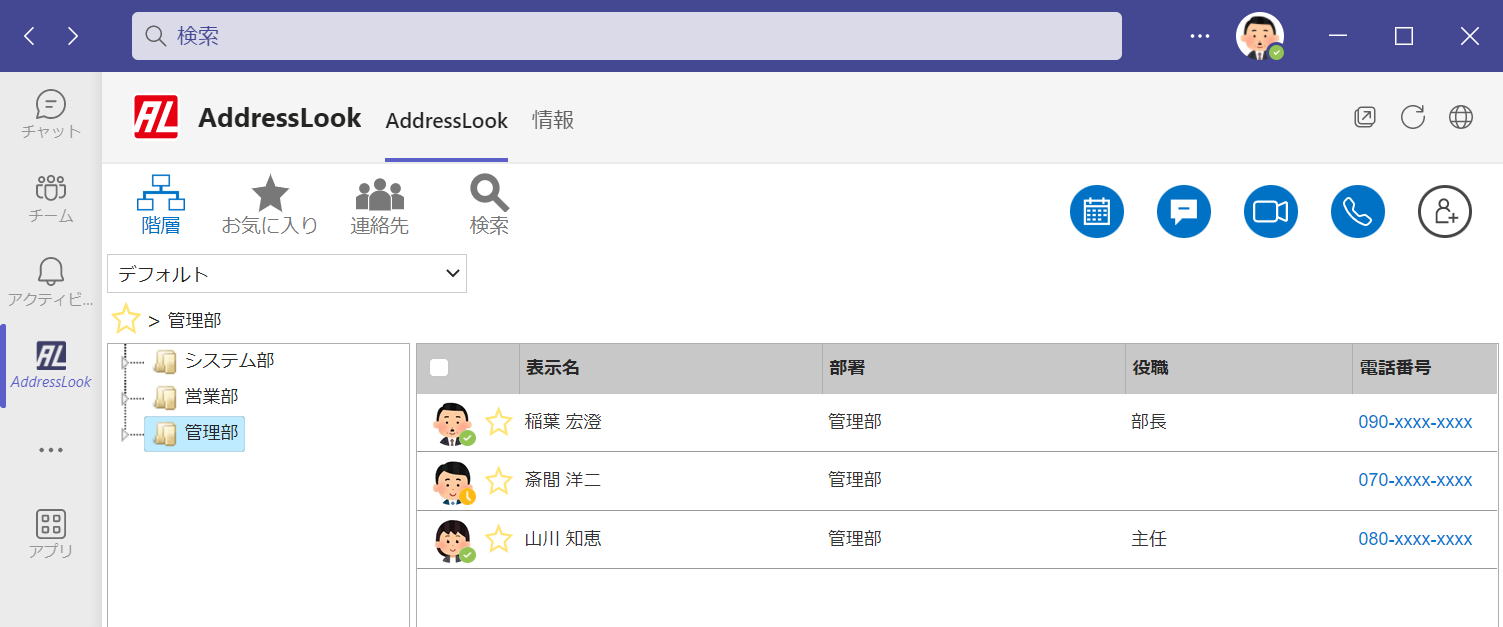Favorite 稲葉 宏澄 using the star toggle
Image resolution: width=1503 pixels, height=627 pixels.
coord(498,421)
